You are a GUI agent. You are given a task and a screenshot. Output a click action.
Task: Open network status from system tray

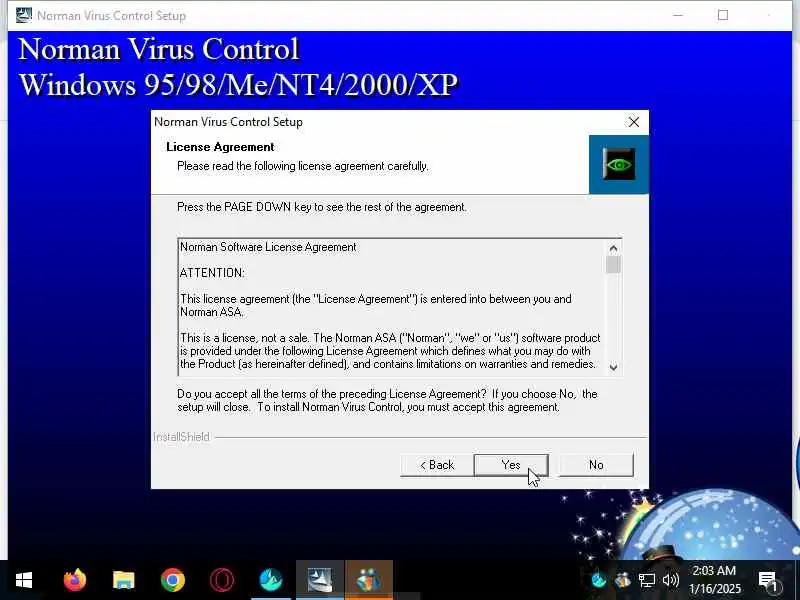[x=646, y=580]
